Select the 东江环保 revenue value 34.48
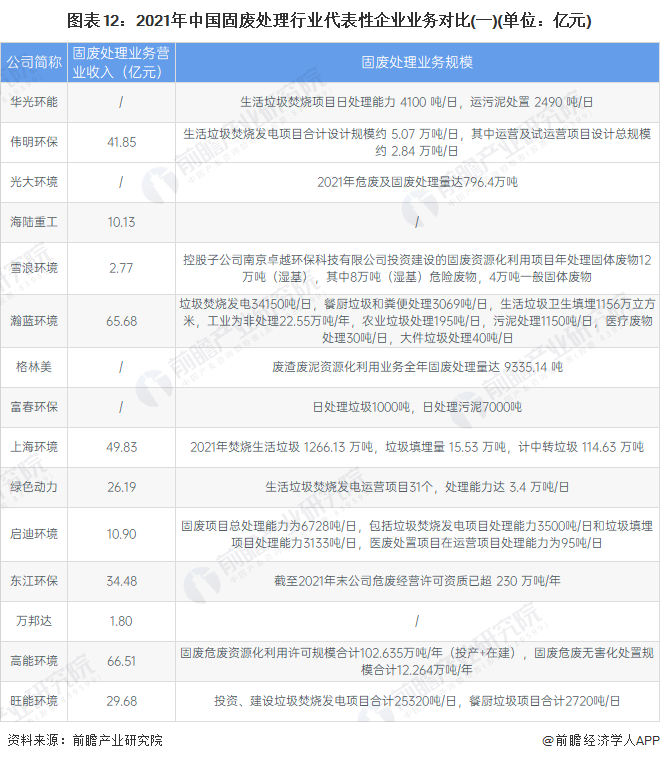Screen dimensions: 660x761 tap(120, 580)
